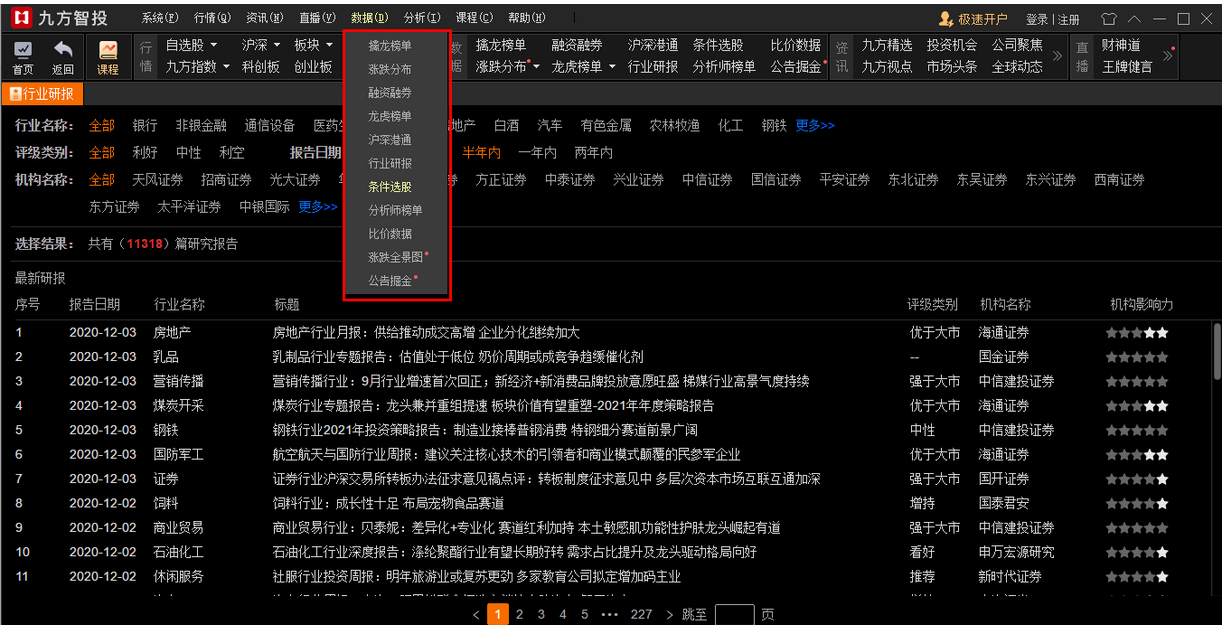1223x625 pixels.
Task: Open the 行情 menu
Action: (212, 18)
